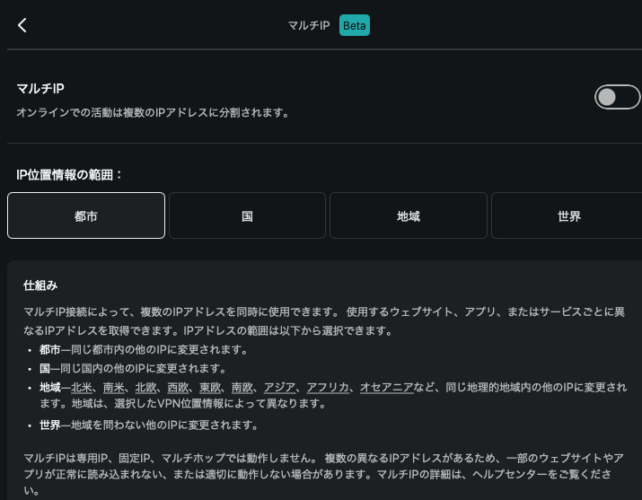
Task: Open the アフリカ region link
Action: tap(328, 387)
